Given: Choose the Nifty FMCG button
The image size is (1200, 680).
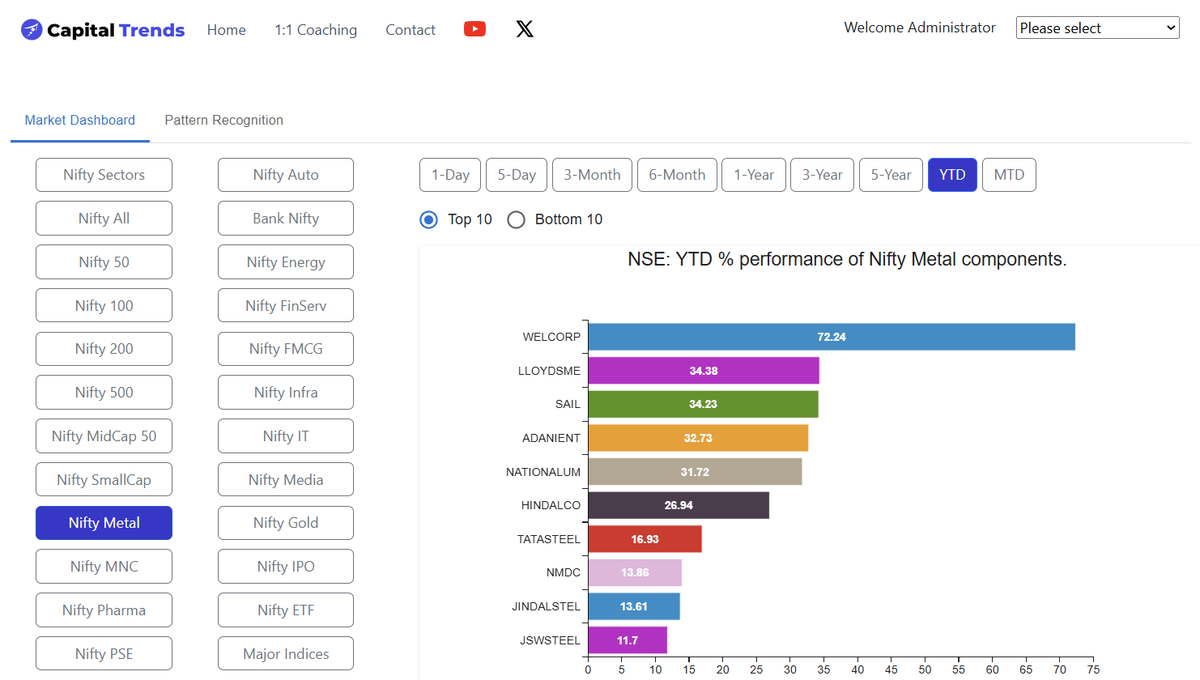Looking at the screenshot, I should coord(286,349).
